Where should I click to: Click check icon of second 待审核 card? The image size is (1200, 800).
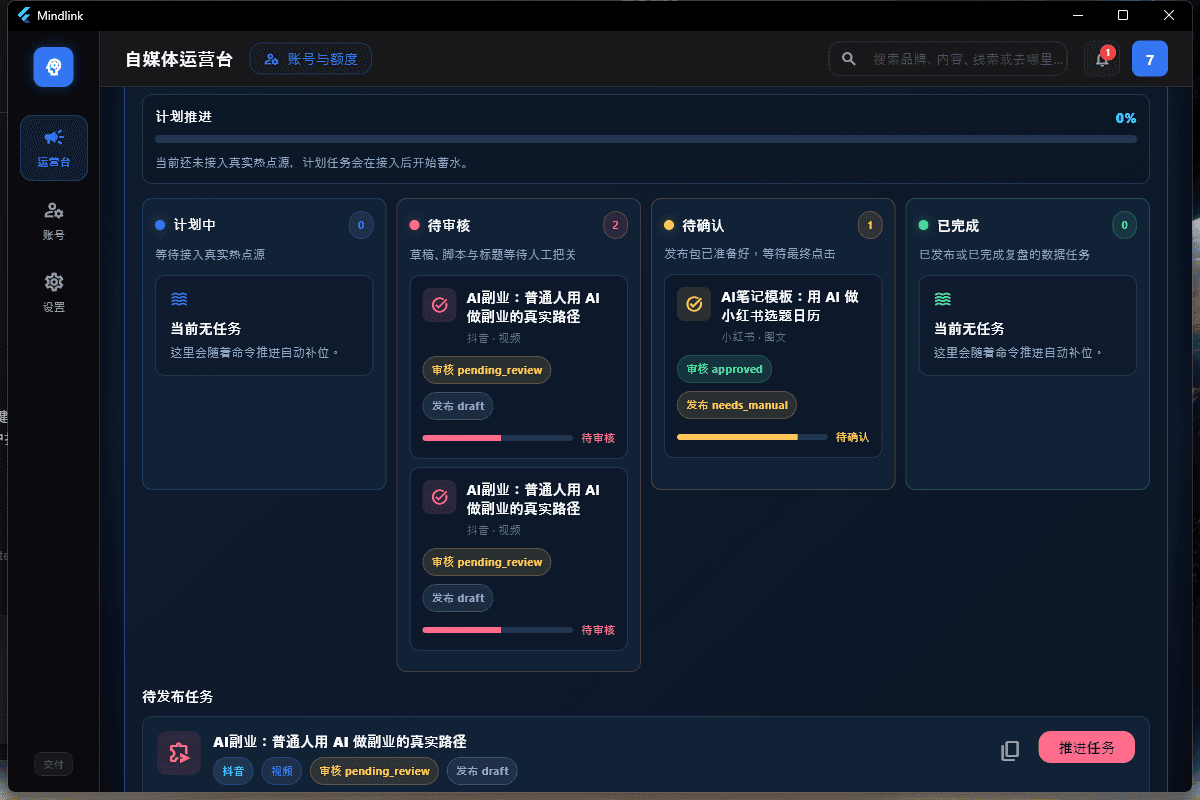pos(440,497)
